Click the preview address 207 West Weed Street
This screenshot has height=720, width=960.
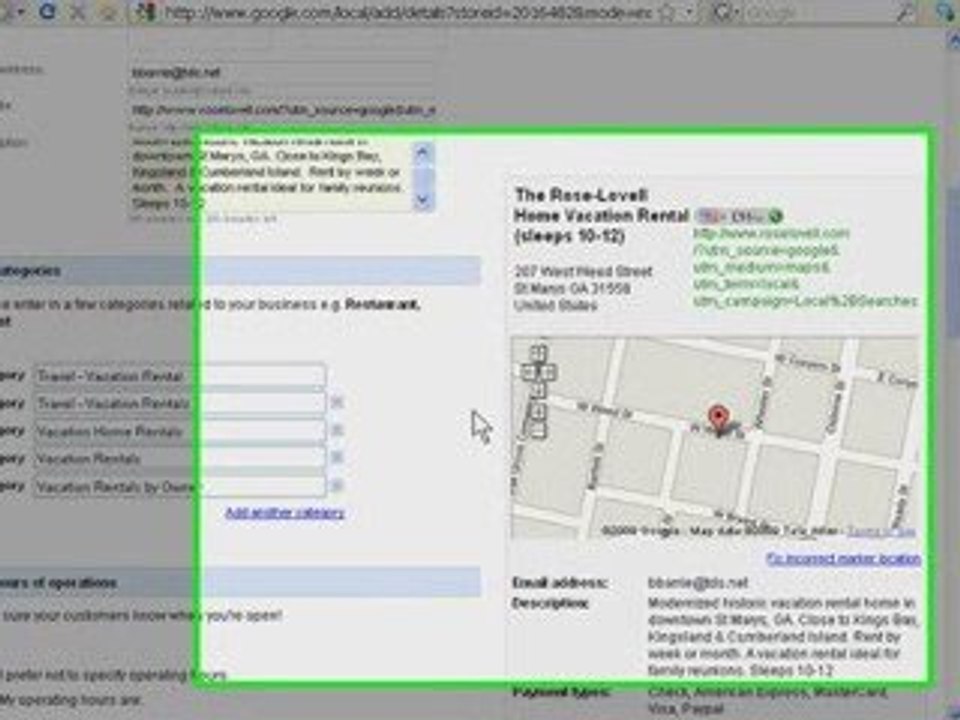583,271
